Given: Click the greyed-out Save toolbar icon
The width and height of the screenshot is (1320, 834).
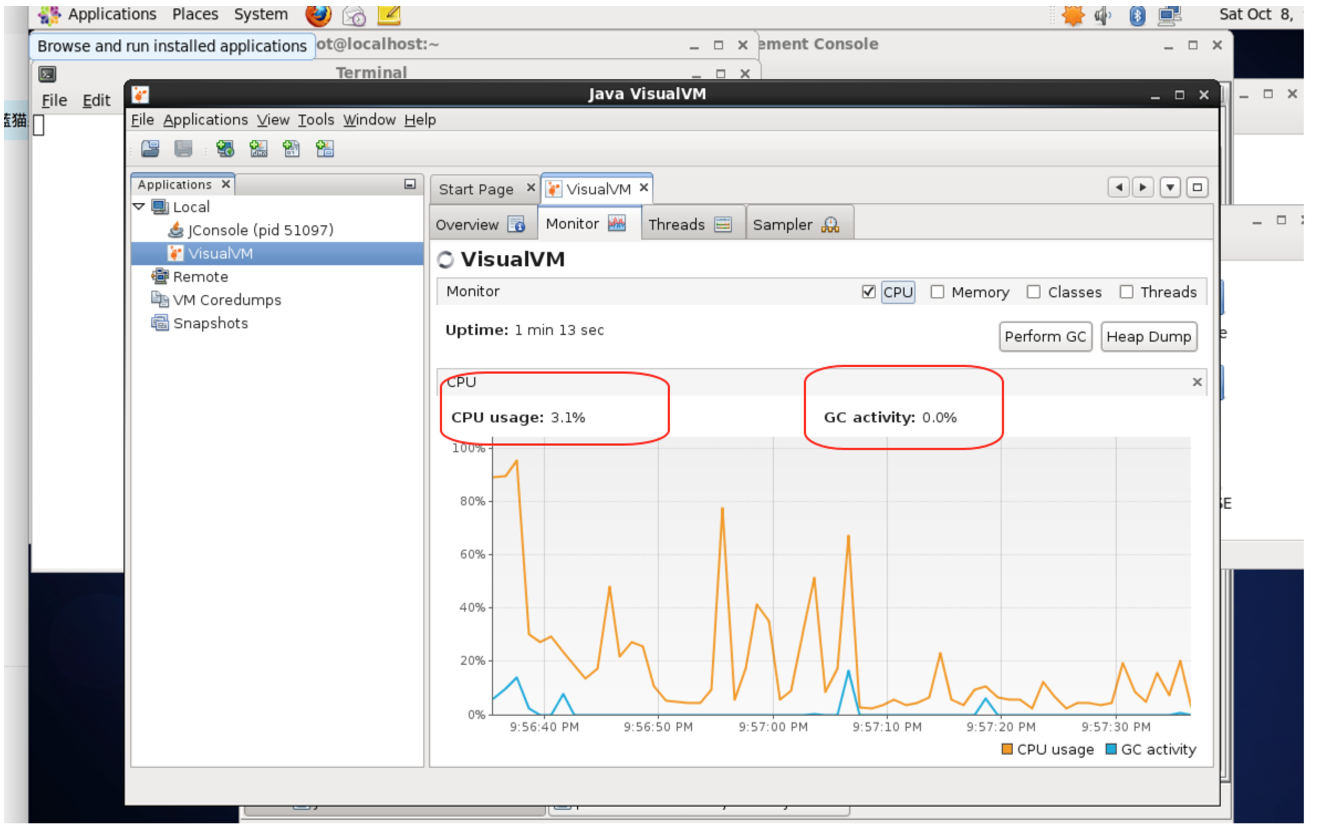Looking at the screenshot, I should [x=183, y=149].
